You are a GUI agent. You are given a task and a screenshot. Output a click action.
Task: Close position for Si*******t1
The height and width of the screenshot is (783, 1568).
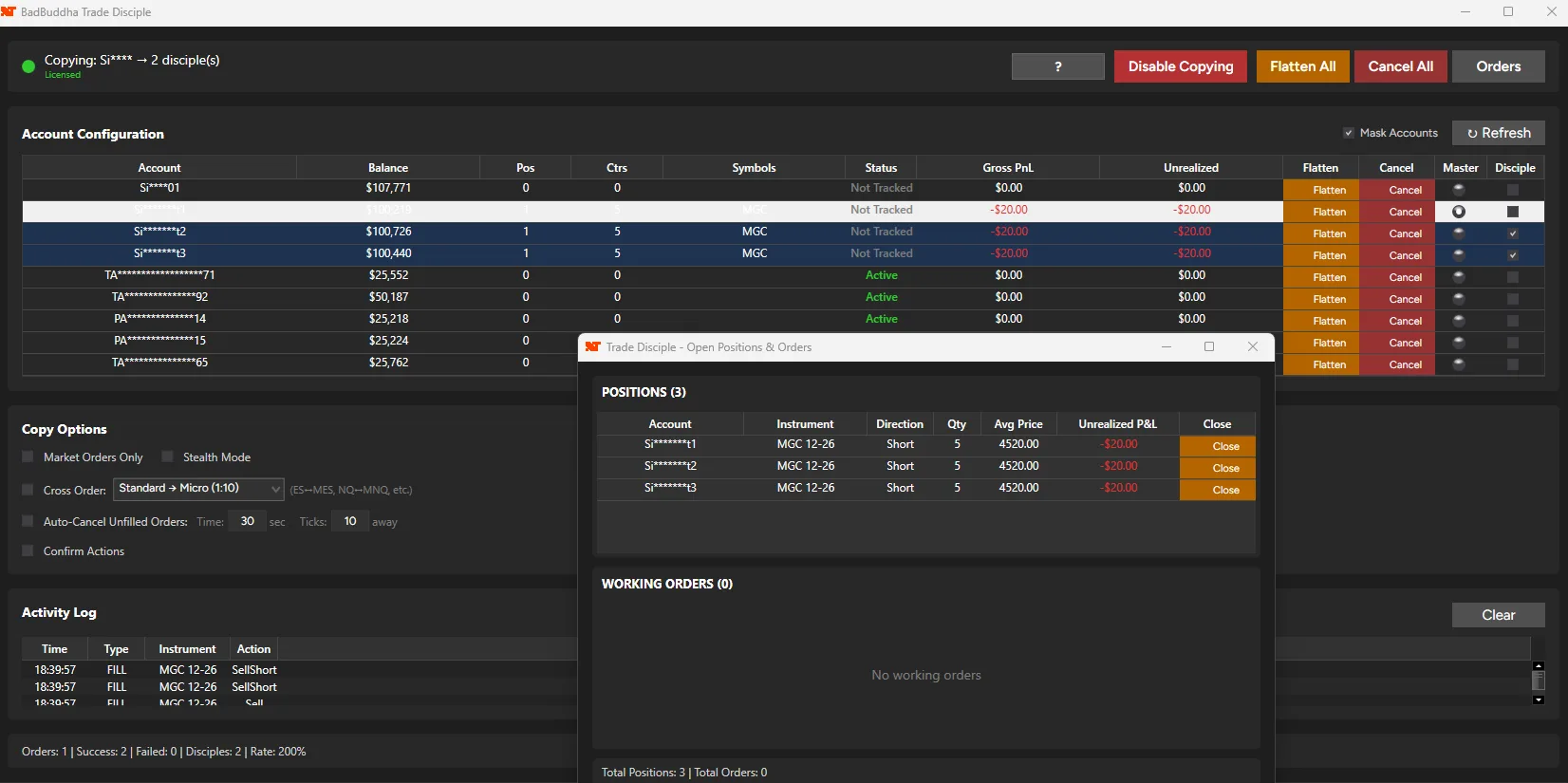pyautogui.click(x=1217, y=446)
